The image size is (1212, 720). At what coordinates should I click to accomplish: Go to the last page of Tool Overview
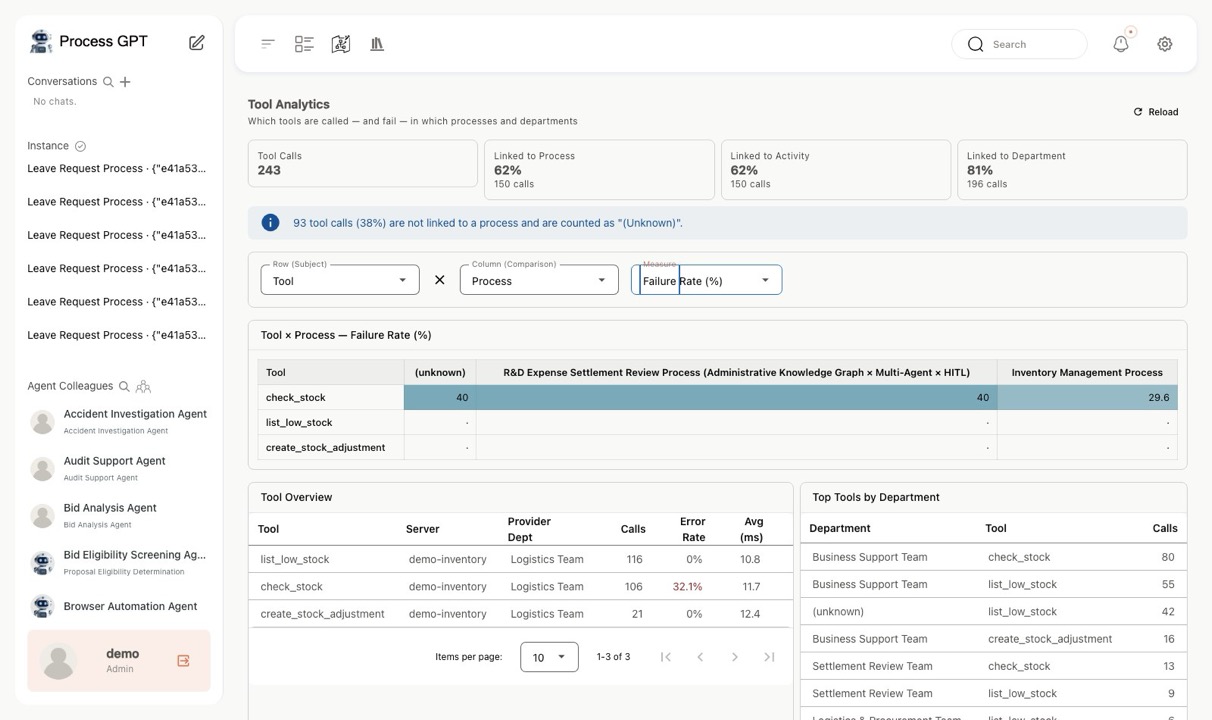(769, 657)
